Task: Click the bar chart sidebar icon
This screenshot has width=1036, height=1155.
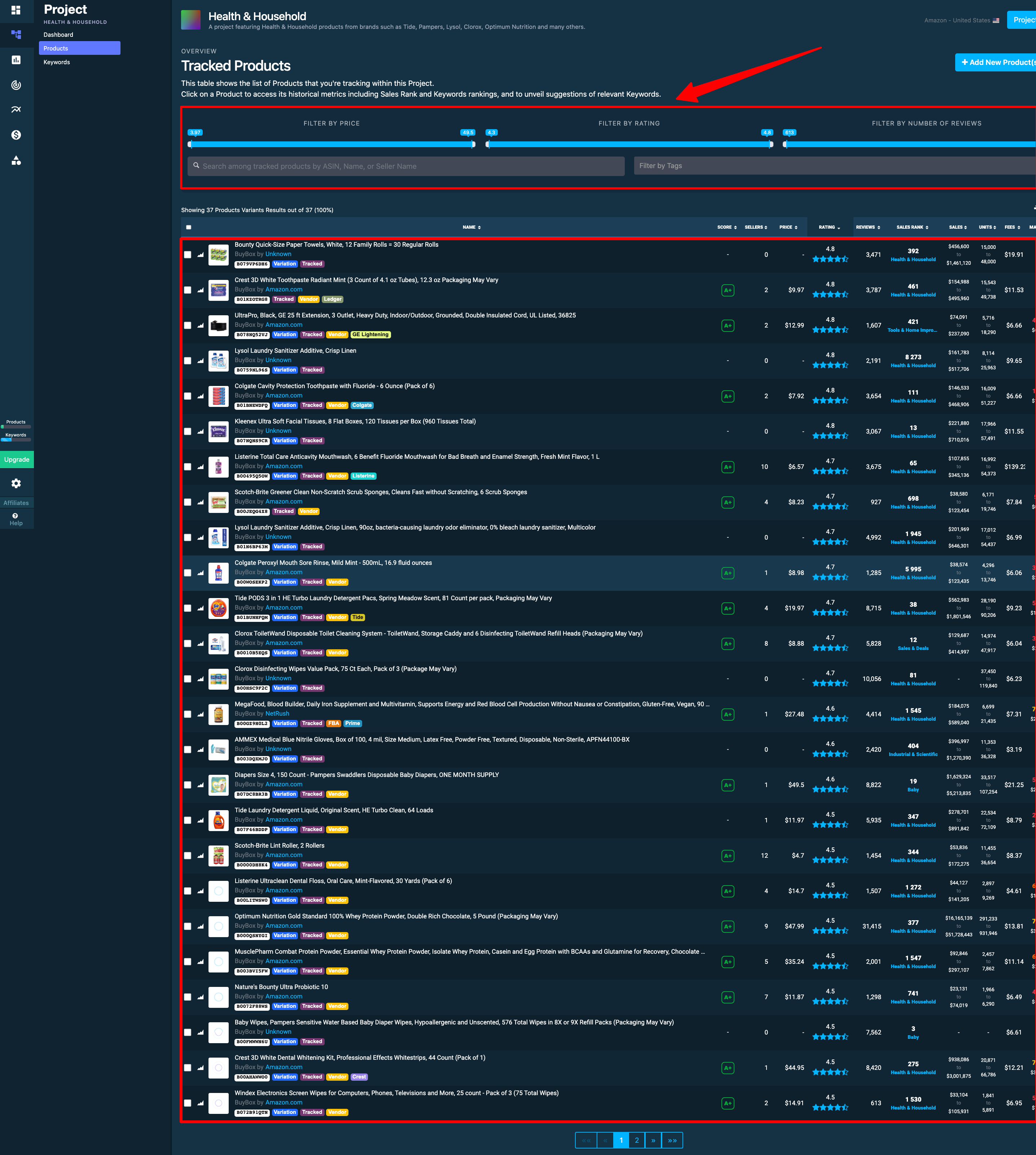Action: pos(16,60)
